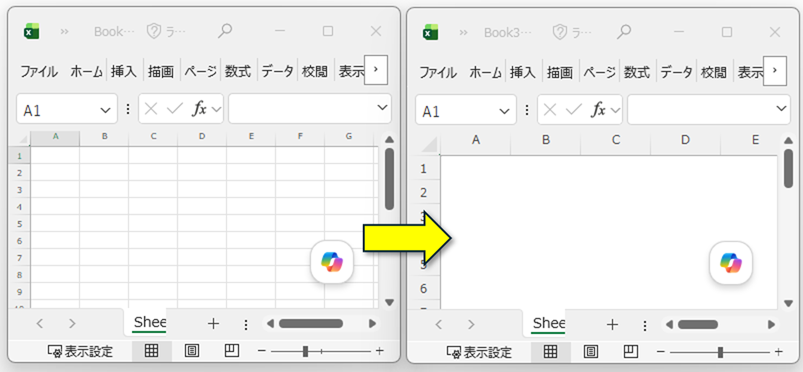This screenshot has height=372, width=803.
Task: Open function dropdown beside fx in right window
Action: (615, 109)
